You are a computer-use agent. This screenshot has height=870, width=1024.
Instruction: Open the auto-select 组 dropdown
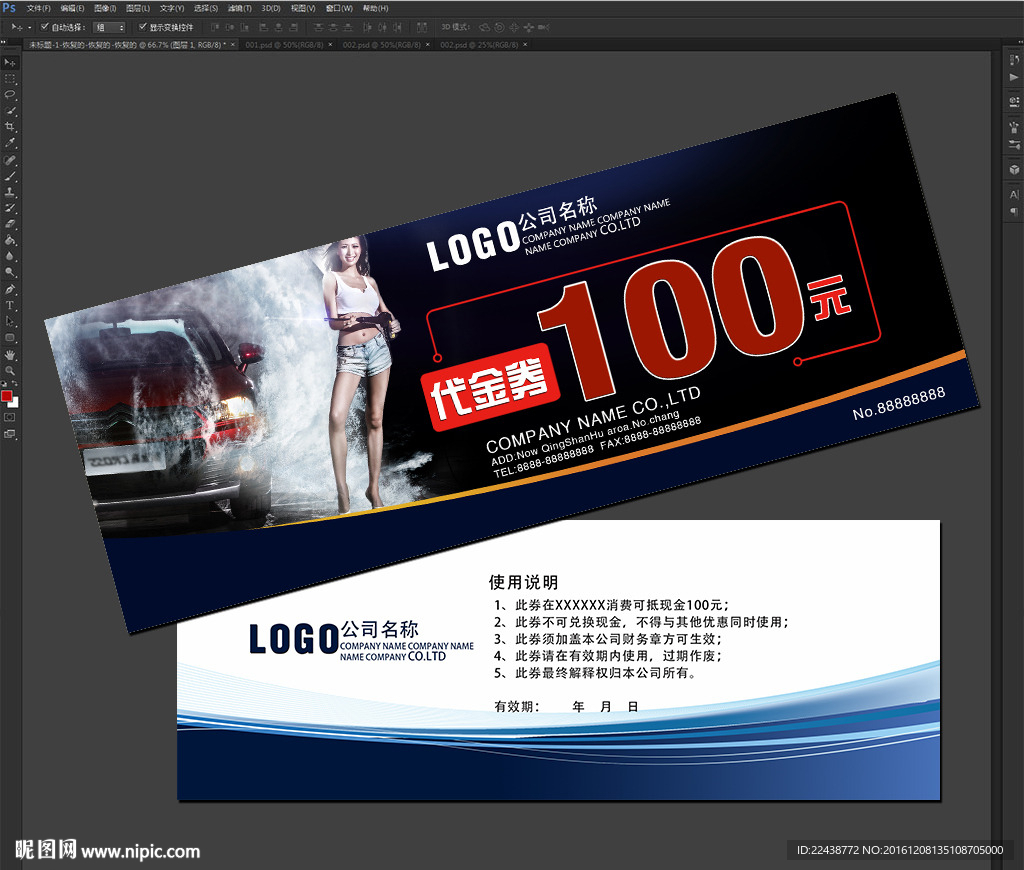tap(109, 27)
